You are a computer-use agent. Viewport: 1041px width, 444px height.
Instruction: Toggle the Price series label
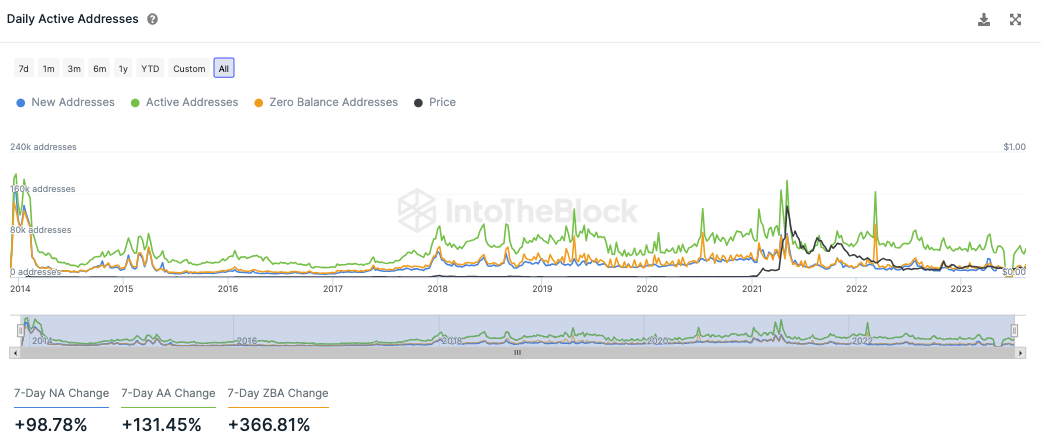442,103
